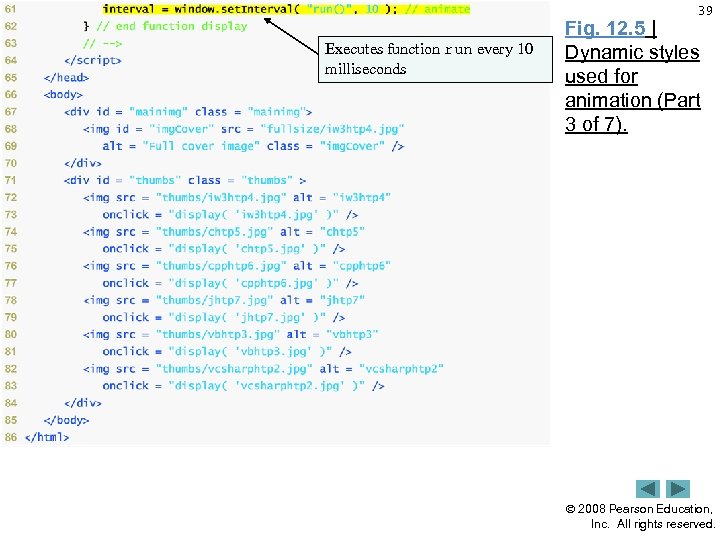
Task: Select the div id thumbs line
Action: point(185,180)
